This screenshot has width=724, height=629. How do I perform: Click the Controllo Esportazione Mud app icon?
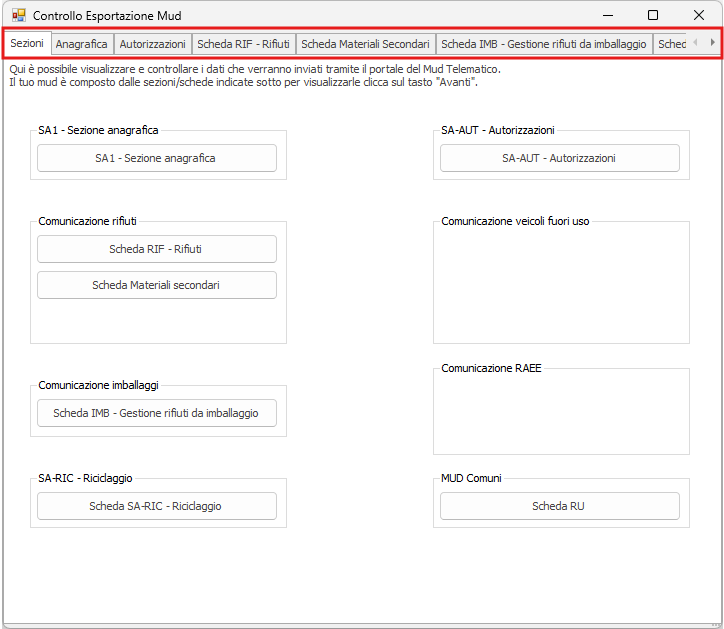(x=18, y=15)
